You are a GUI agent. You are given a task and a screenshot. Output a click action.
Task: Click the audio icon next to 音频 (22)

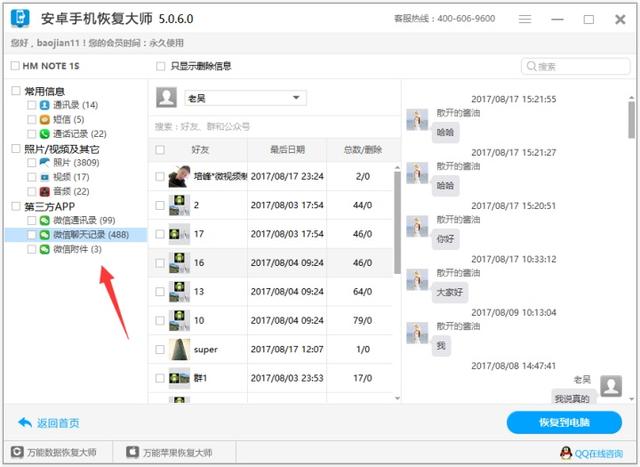[x=44, y=191]
